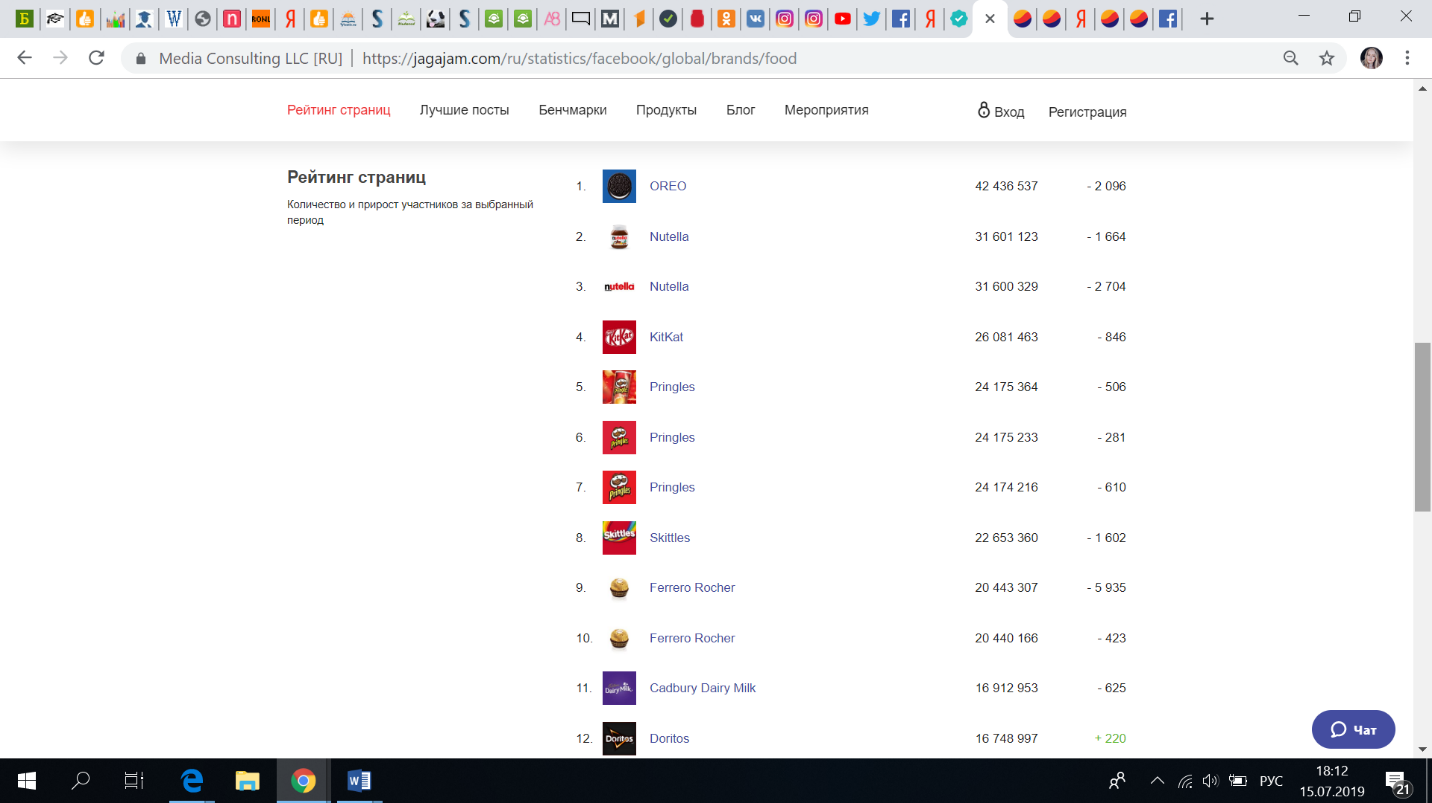Open the OREO page logo thumbnail
1432x803 pixels.
(x=619, y=186)
